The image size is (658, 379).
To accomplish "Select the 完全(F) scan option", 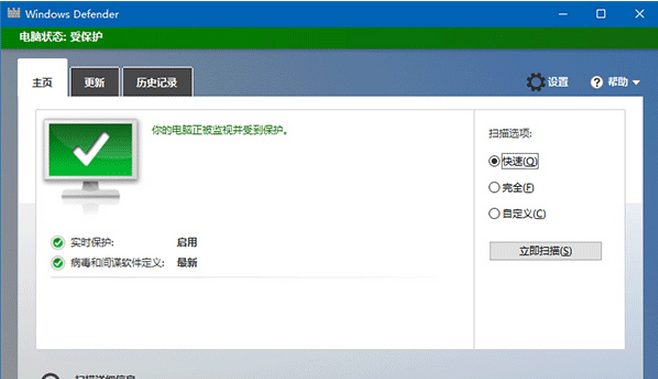I will point(494,187).
